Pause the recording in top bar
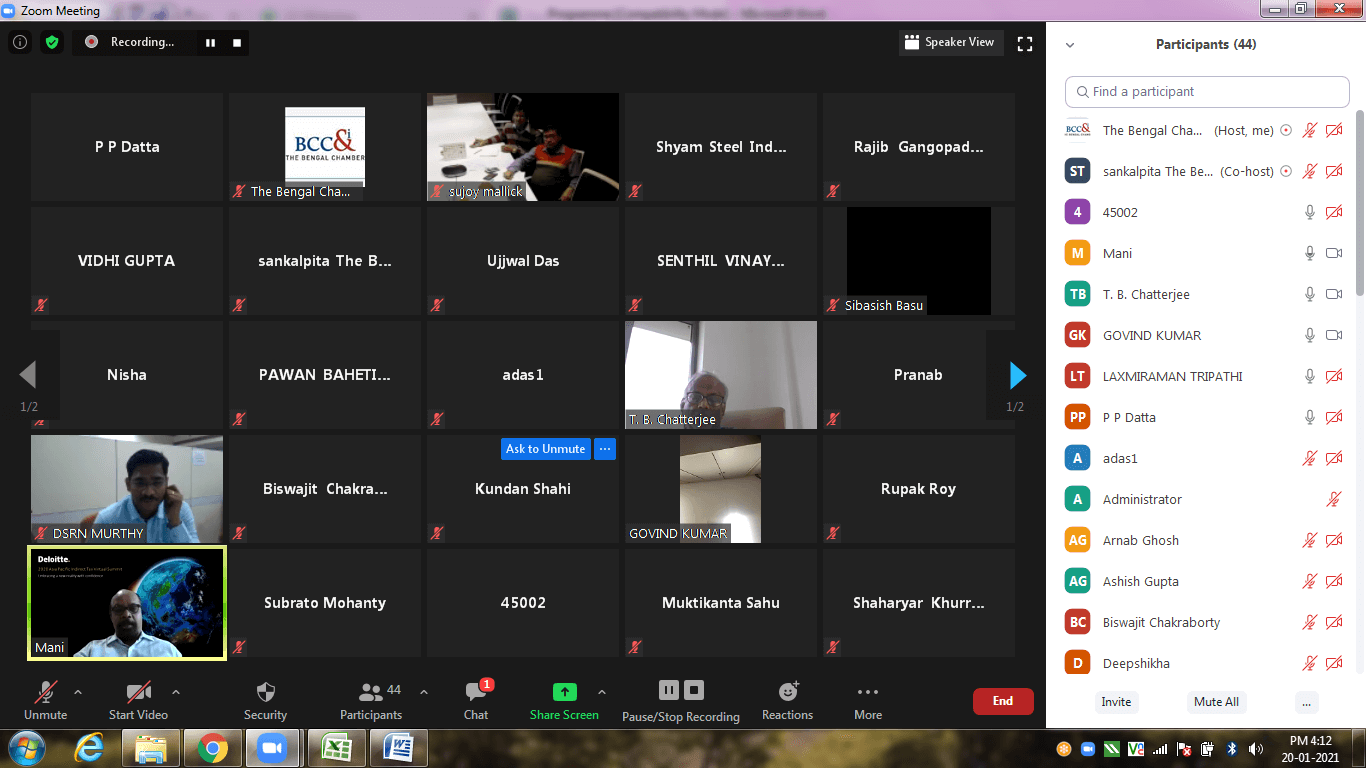1366x768 pixels. 210,42
